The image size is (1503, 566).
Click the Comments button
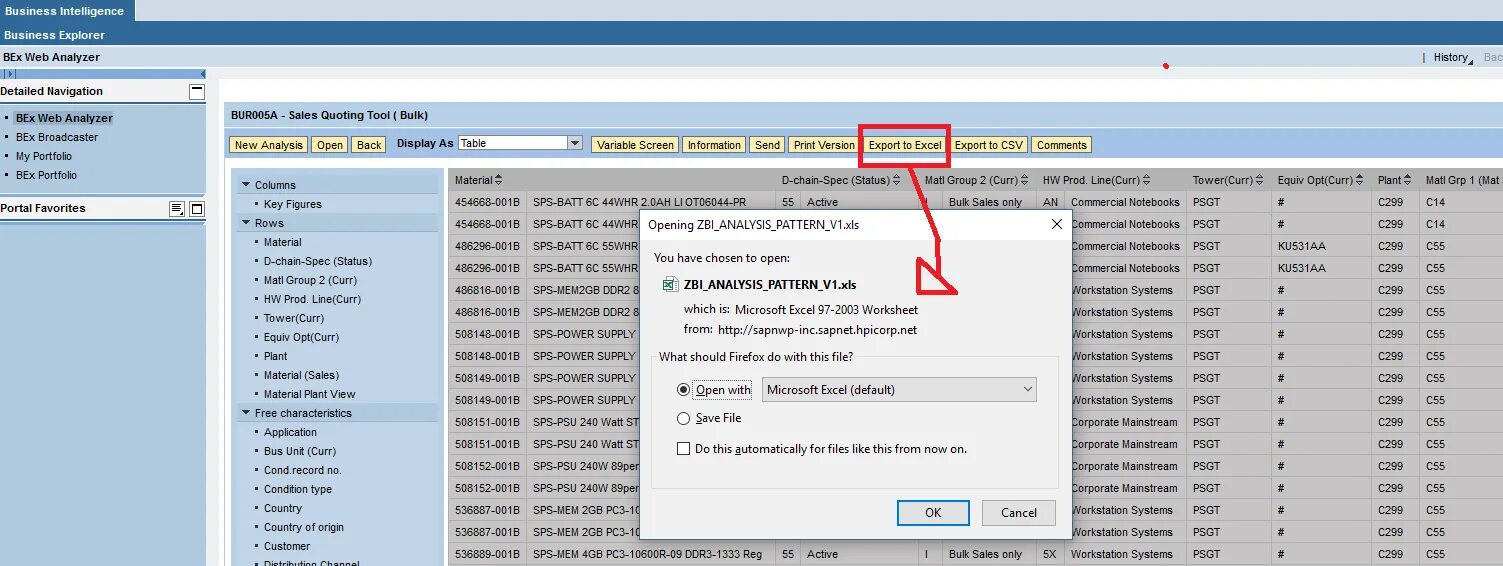(x=1061, y=145)
